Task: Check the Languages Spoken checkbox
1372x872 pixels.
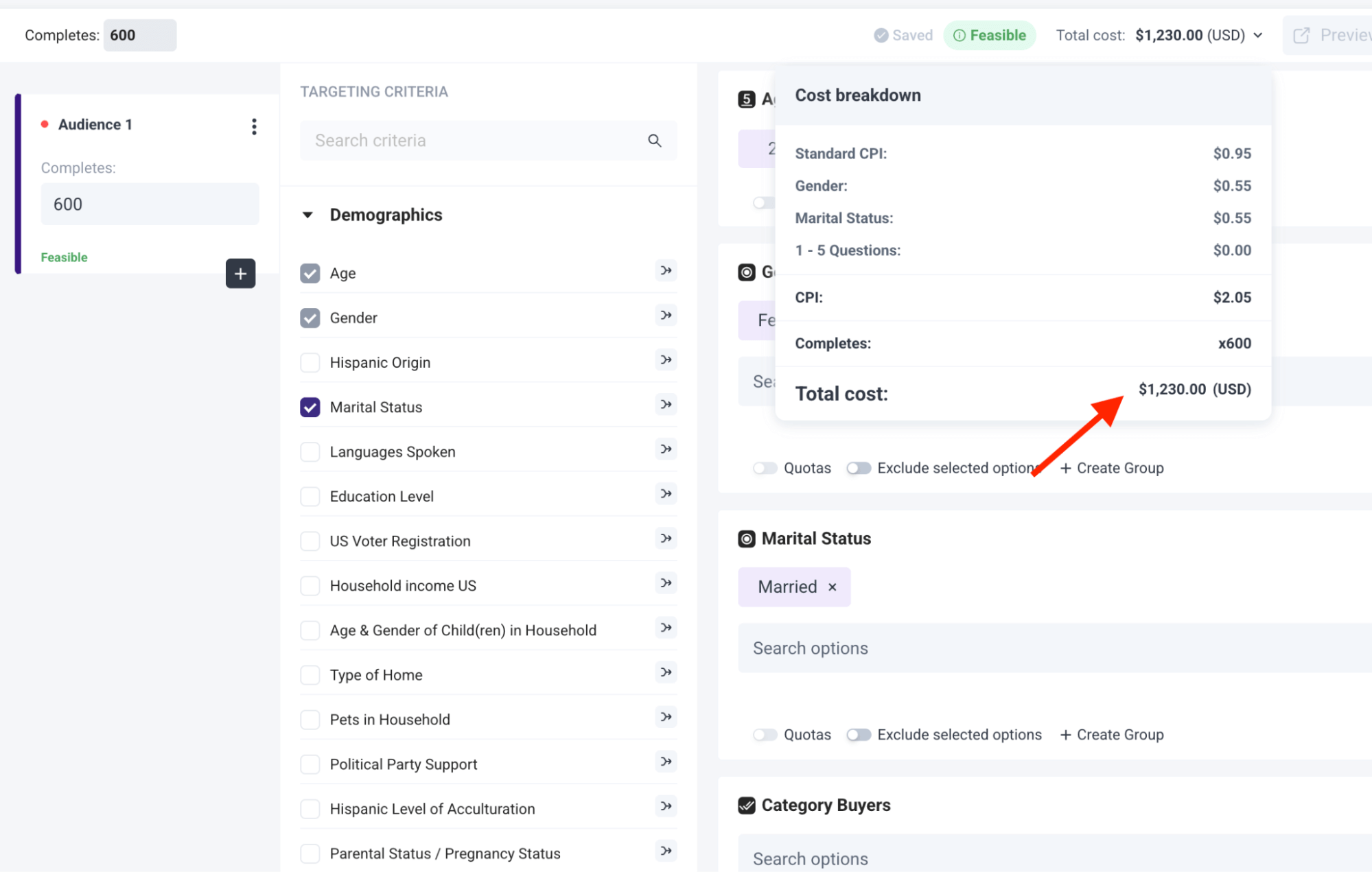Action: (310, 452)
